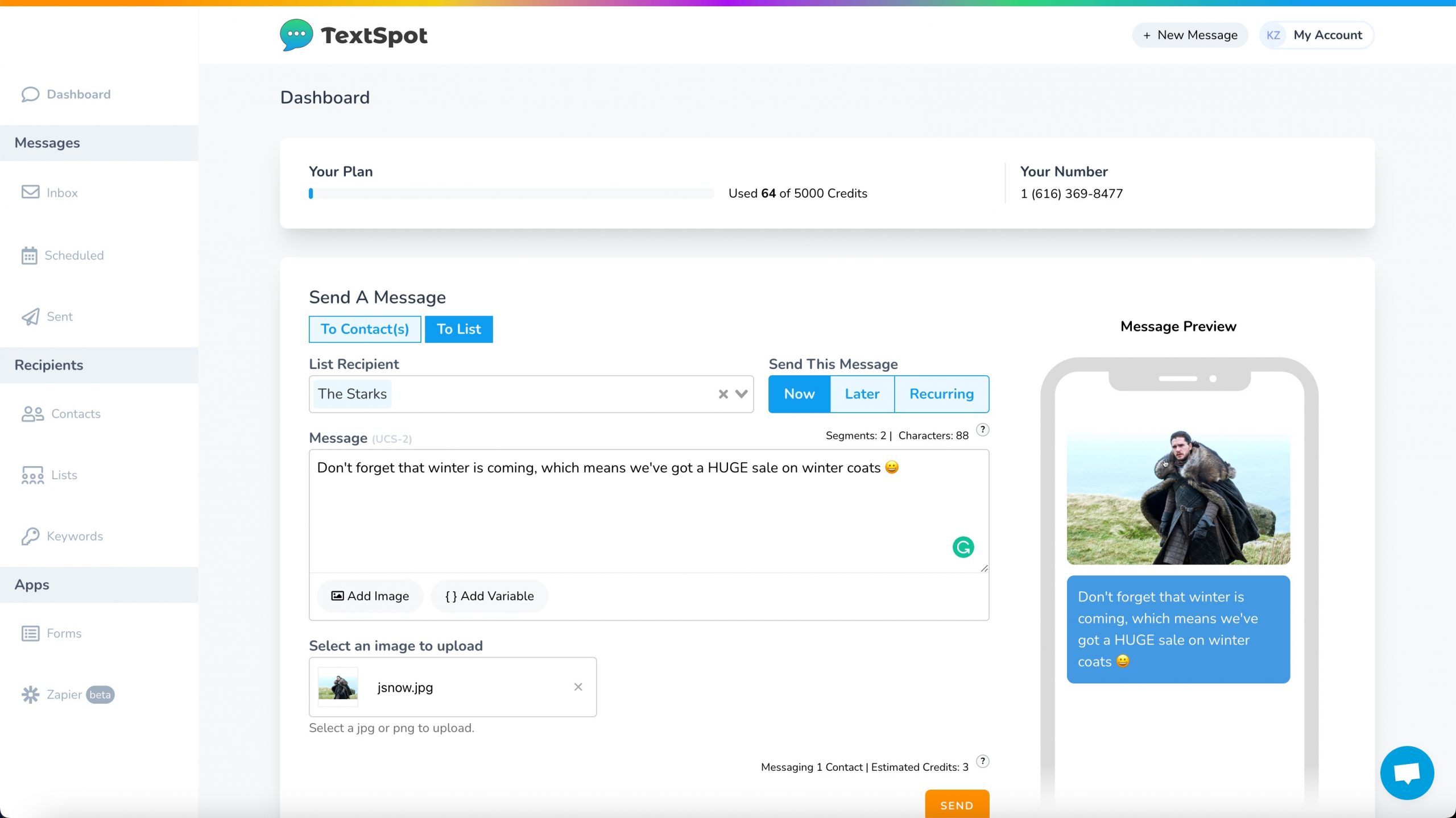Viewport: 1456px width, 818px height.
Task: Remove the jsnow.jpg uploaded image
Action: click(578, 687)
